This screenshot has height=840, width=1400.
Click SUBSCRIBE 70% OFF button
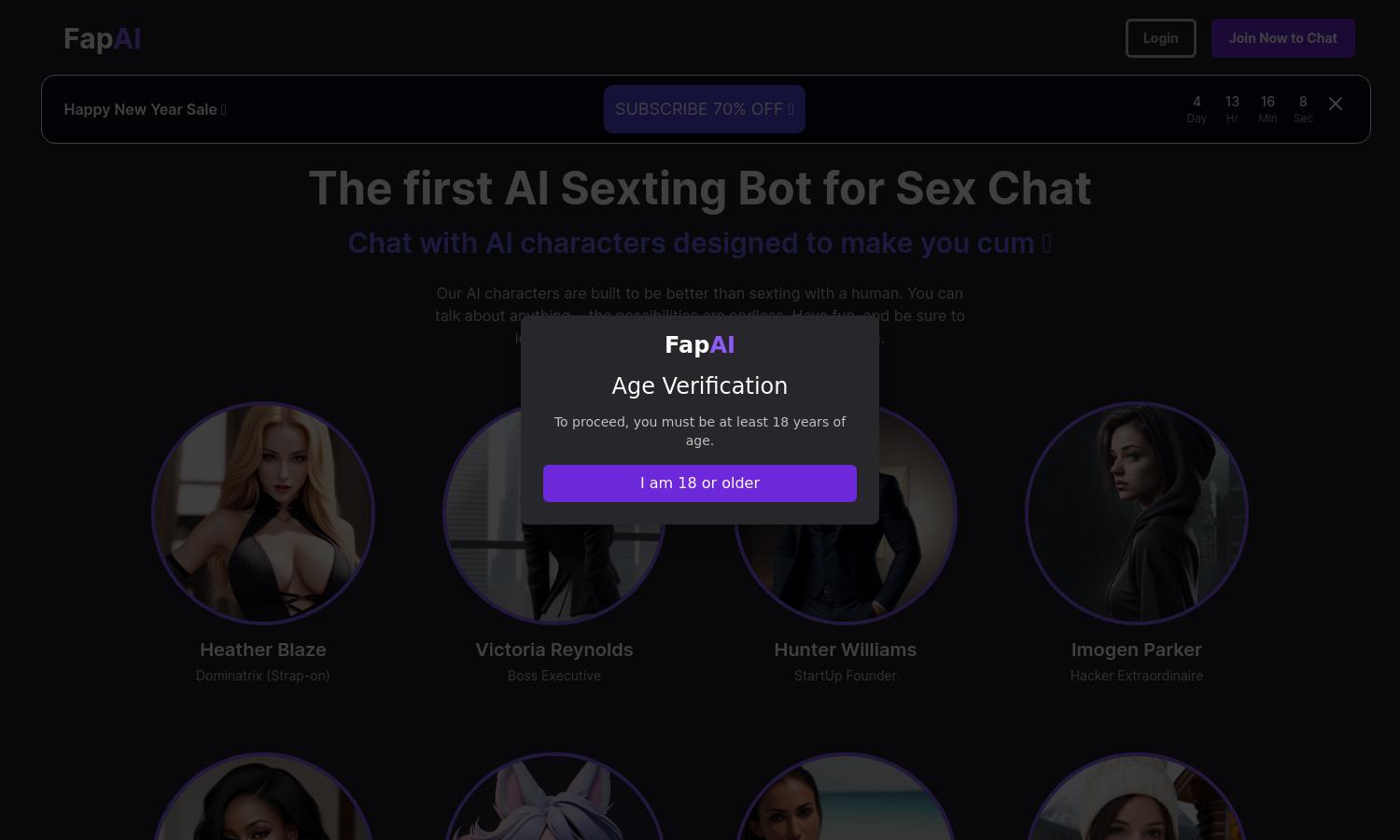705,109
